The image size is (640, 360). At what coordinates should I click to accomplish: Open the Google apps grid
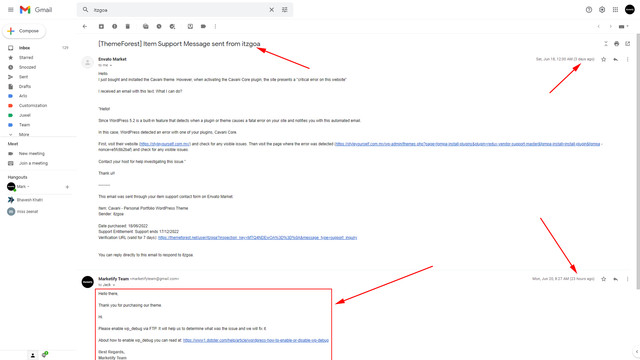616,10
